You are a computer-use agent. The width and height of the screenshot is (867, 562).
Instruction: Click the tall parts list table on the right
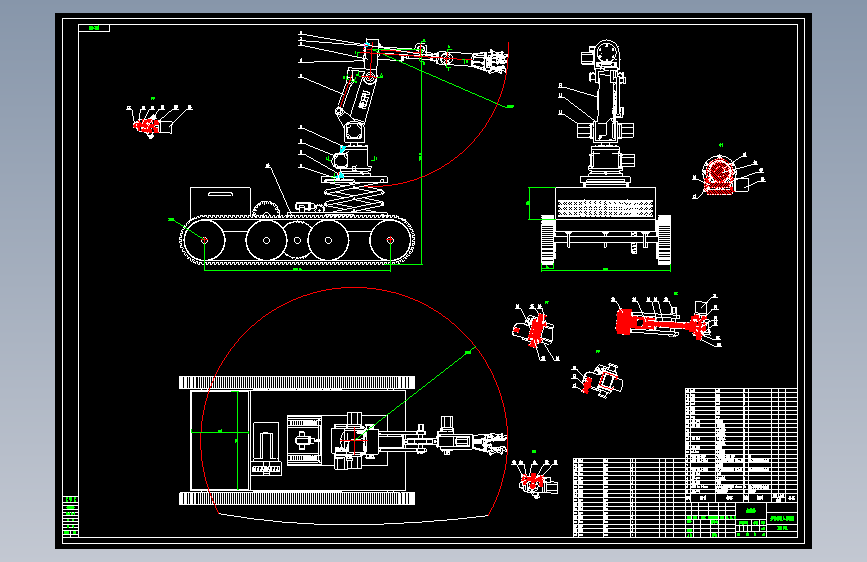[x=741, y=445]
